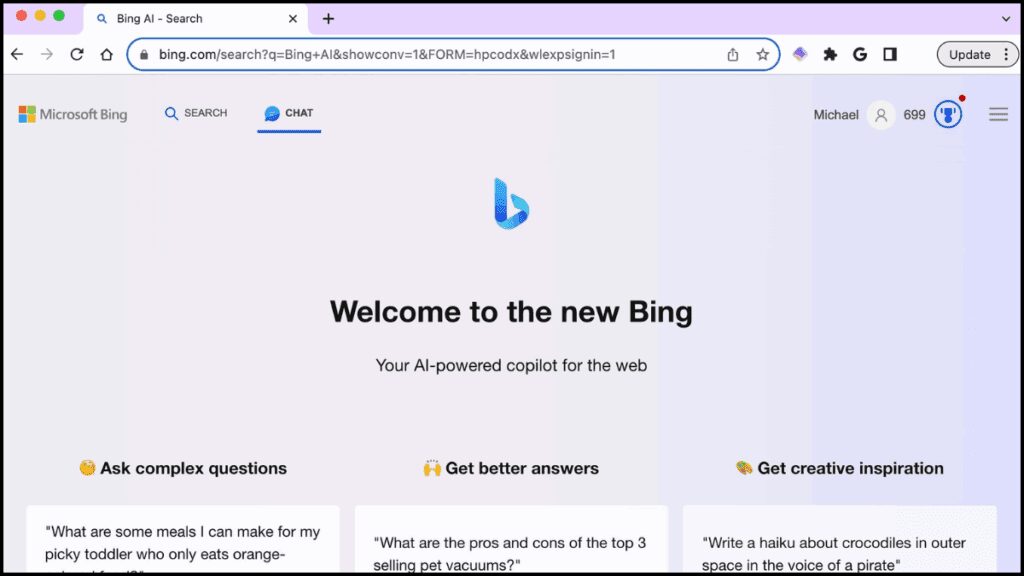Click the 699 rewards points
This screenshot has width=1024, height=576.
point(914,115)
